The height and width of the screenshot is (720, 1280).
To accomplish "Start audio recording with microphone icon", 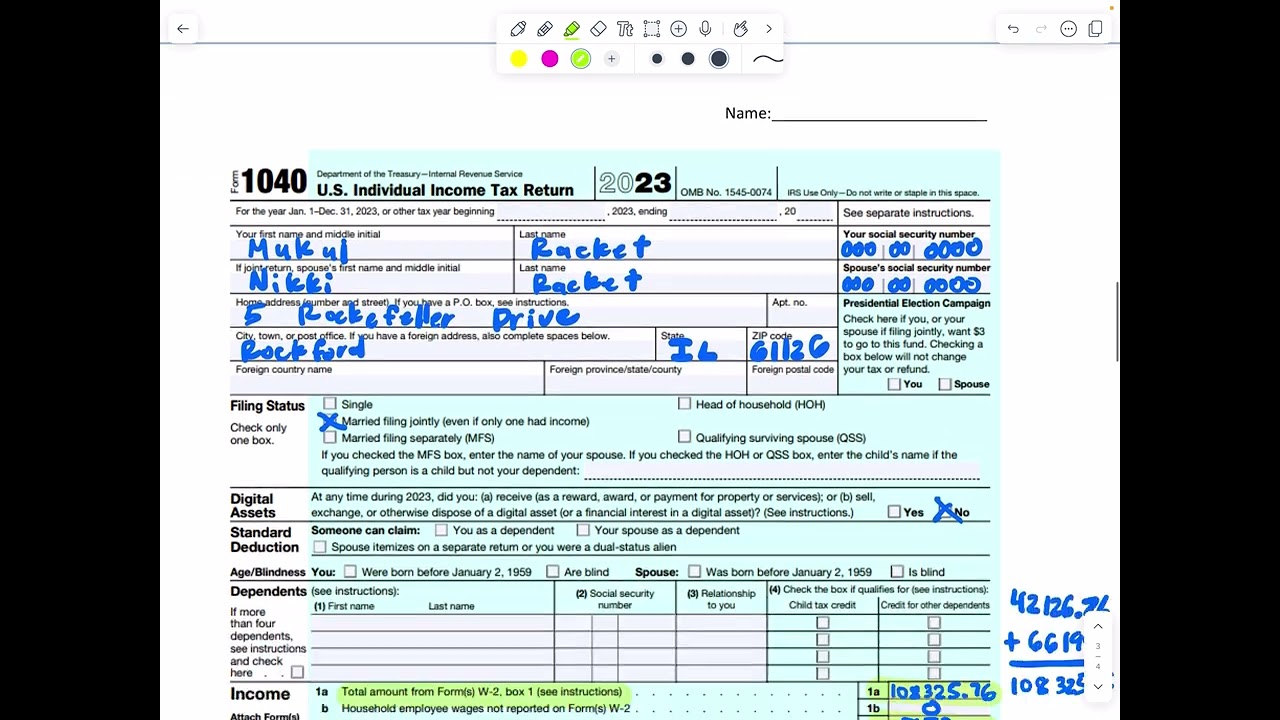I will coord(706,29).
